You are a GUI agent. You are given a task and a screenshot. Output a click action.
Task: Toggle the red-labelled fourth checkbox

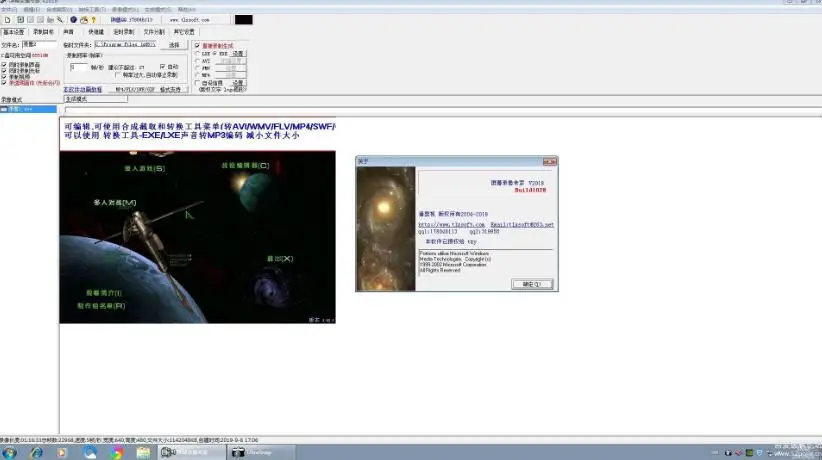(4, 83)
